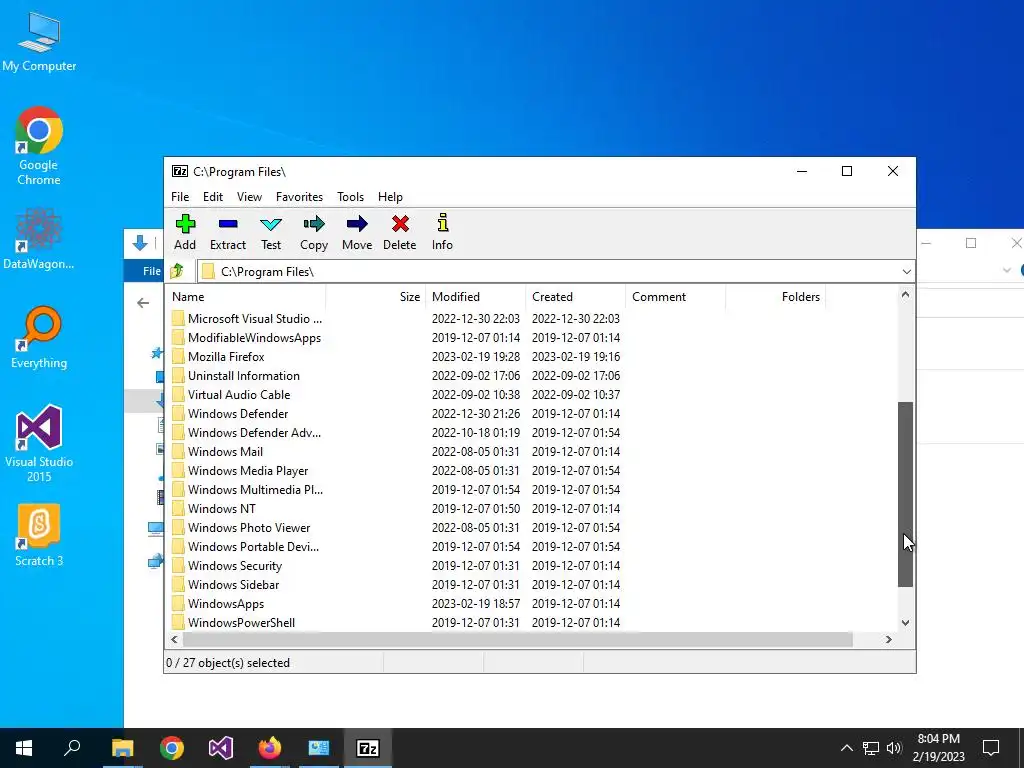Open File Explorer from the taskbar
1024x768 pixels.
[x=122, y=748]
